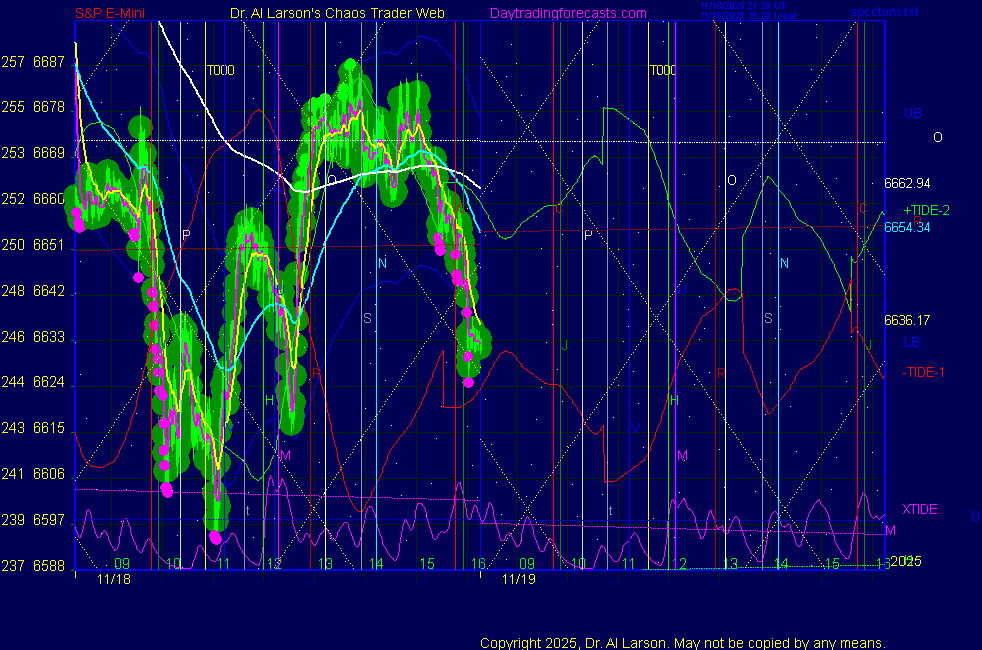This screenshot has width=982, height=650.
Task: Click the 6651 price axis label
Action: (48, 245)
